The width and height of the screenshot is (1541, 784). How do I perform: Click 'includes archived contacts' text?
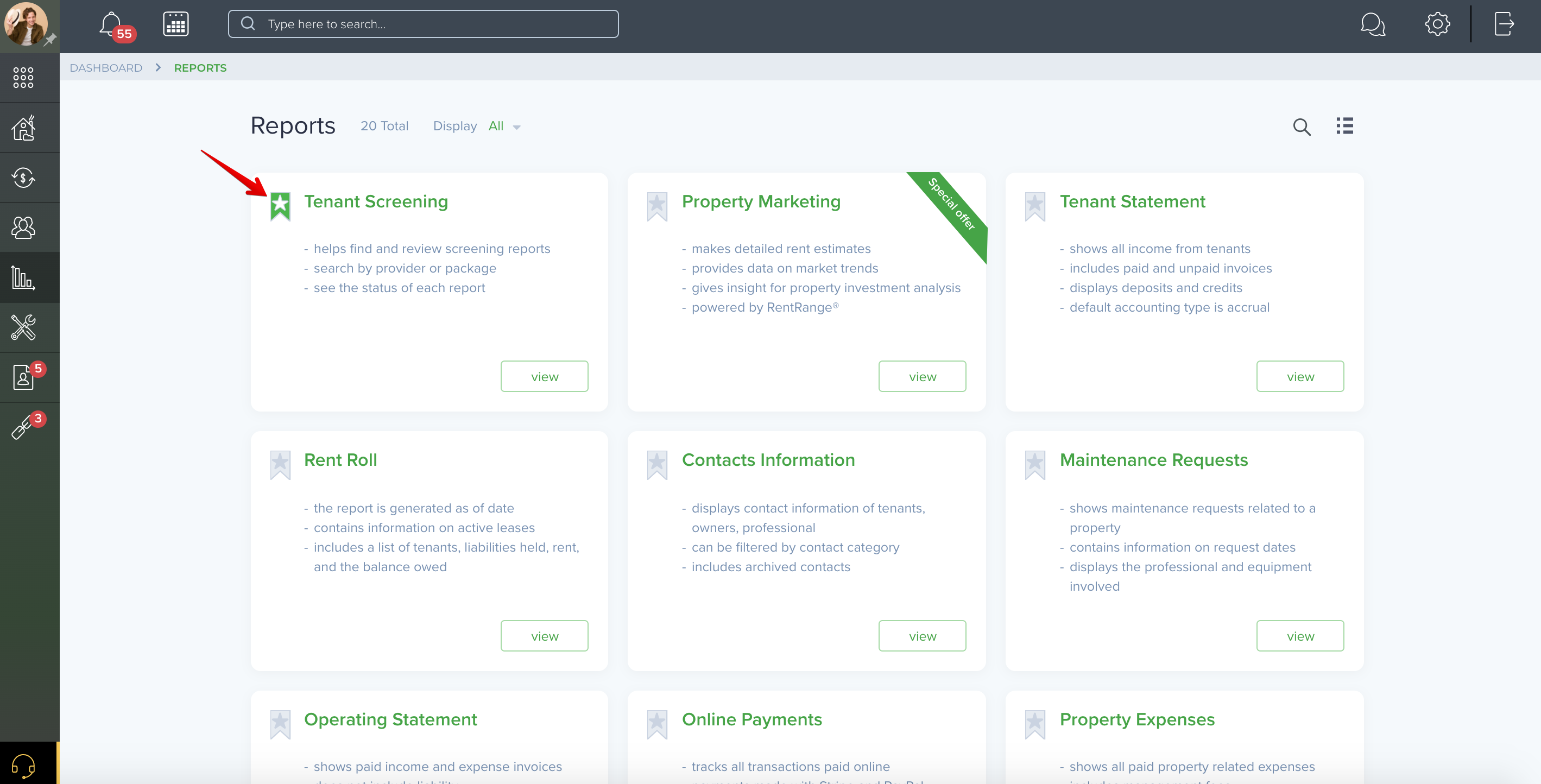tap(770, 567)
